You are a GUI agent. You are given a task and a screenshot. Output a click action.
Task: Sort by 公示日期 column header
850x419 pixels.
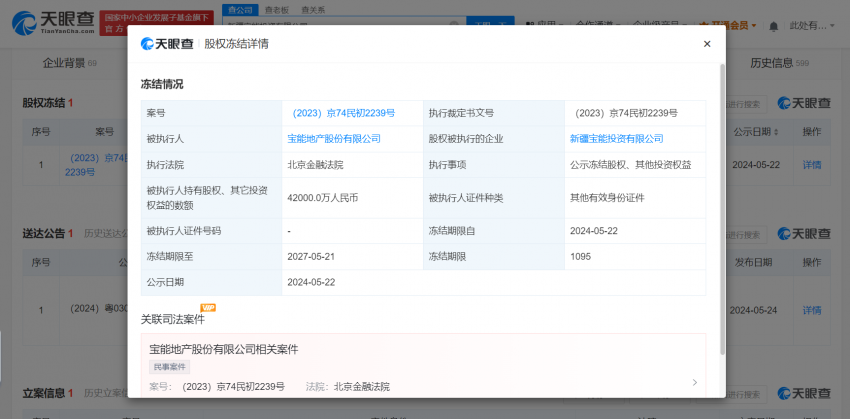click(756, 132)
